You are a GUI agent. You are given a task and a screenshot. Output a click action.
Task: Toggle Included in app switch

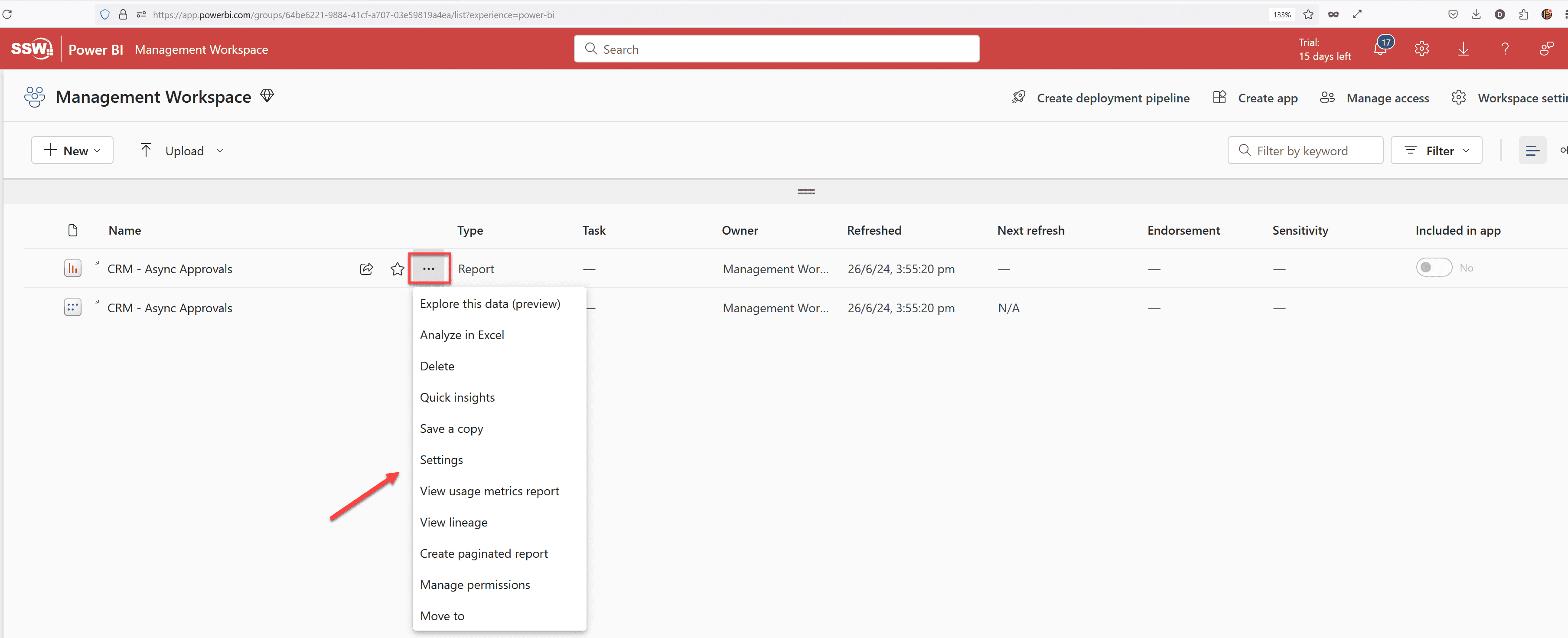[x=1434, y=267]
